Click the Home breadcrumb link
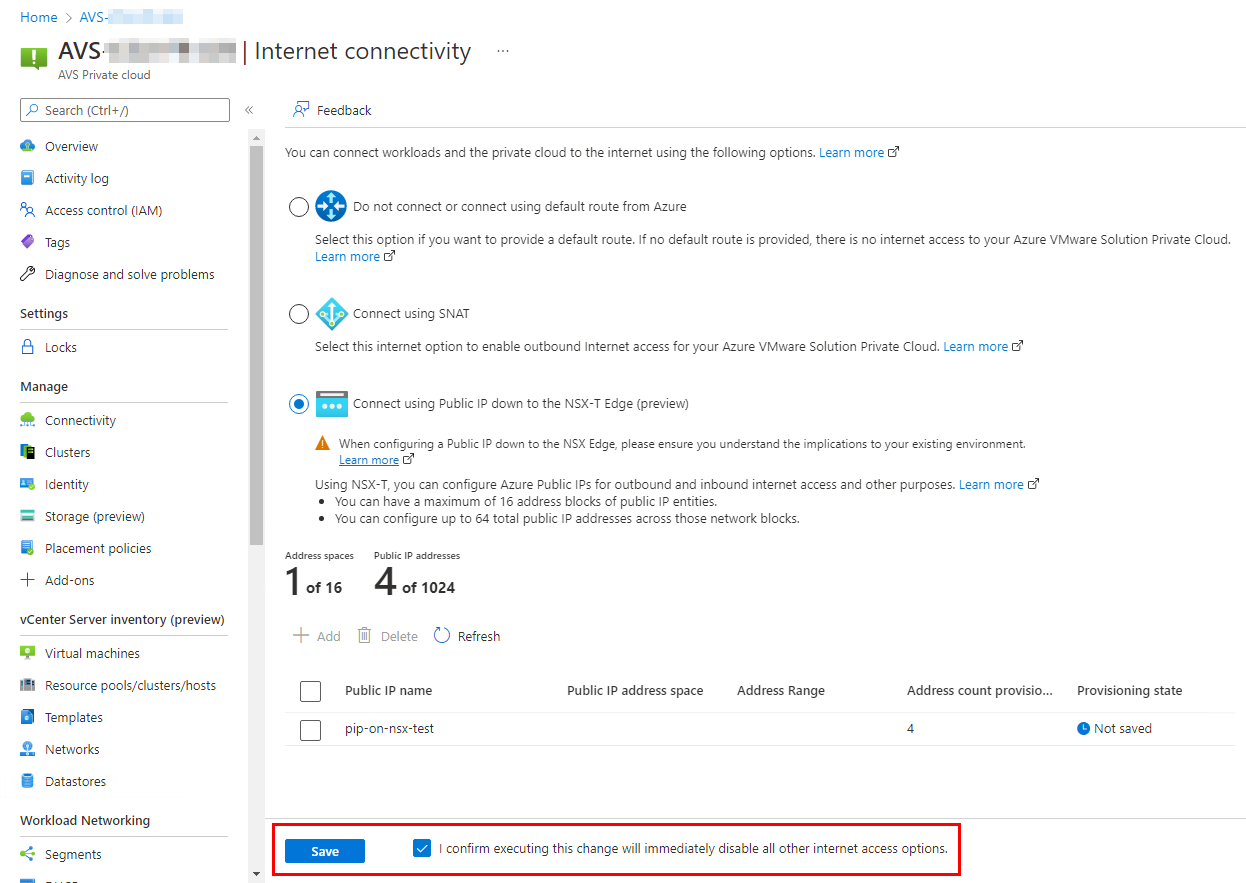 tap(39, 17)
